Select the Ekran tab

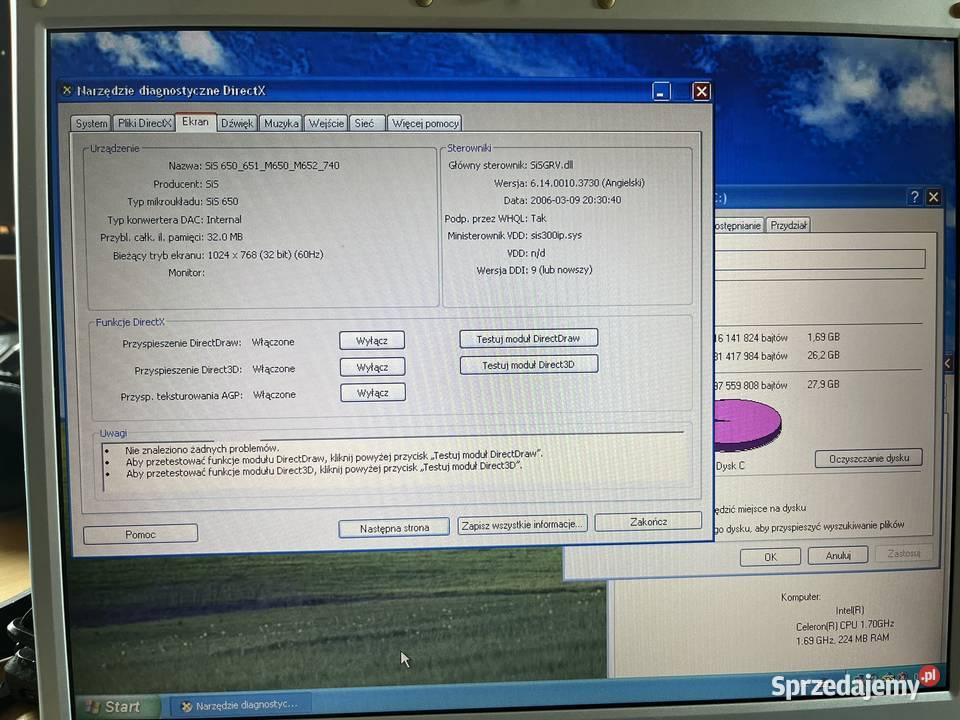tap(195, 122)
